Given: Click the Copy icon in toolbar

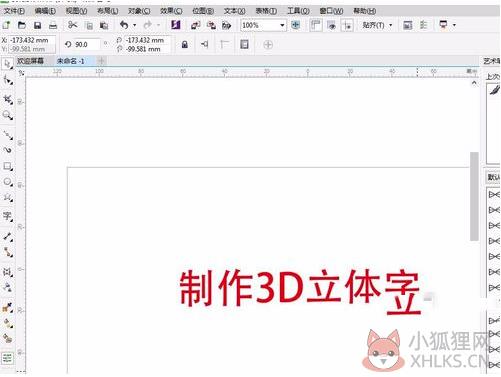Looking at the screenshot, I should coord(89,25).
